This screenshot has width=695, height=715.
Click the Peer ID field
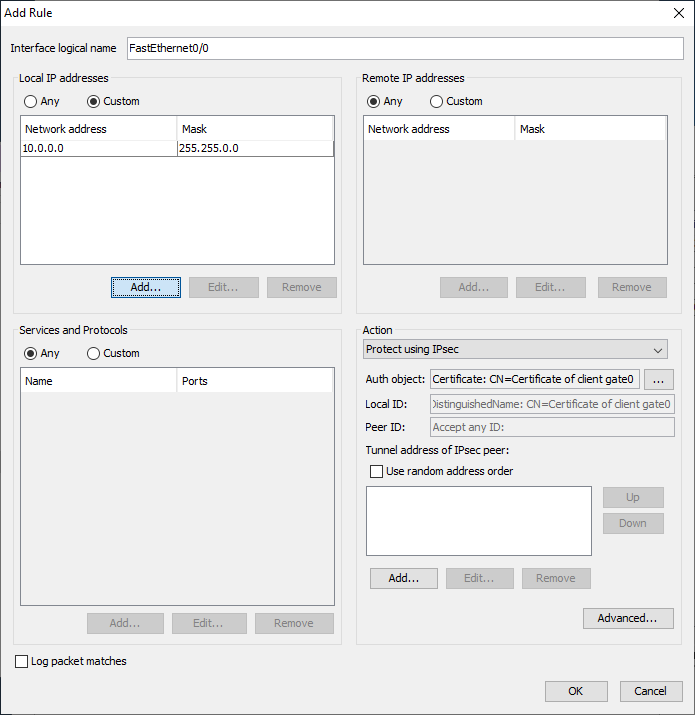pyautogui.click(x=552, y=427)
